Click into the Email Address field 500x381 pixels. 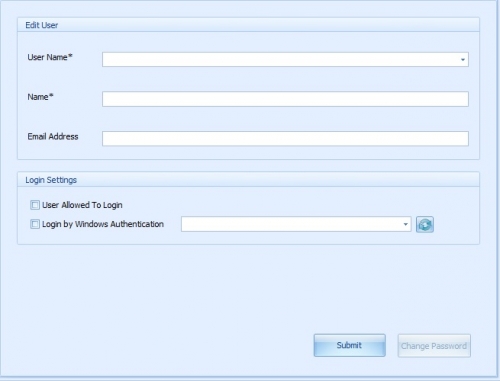285,139
